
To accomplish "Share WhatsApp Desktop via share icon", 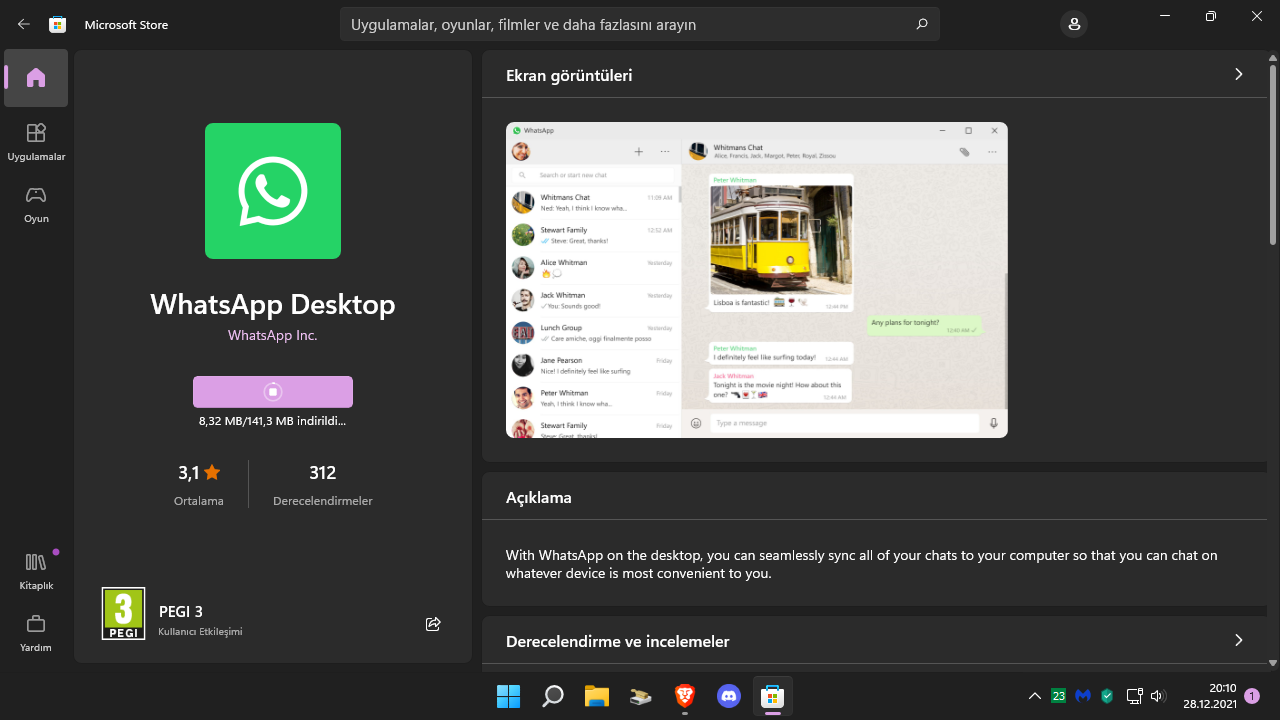I will pyautogui.click(x=433, y=624).
